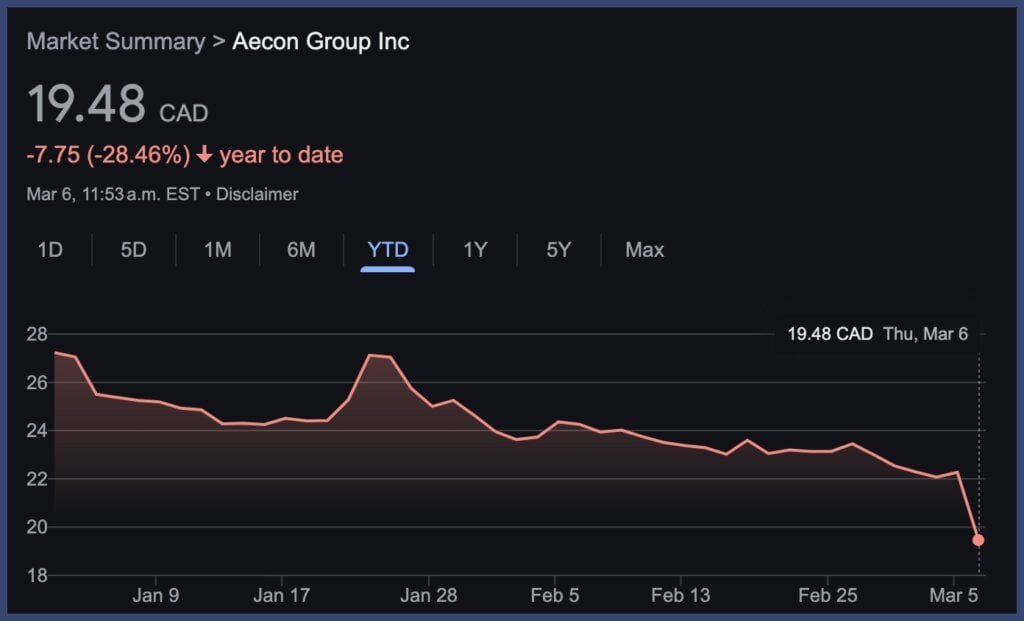Click the Mar 6 data point dot
1024x621 pixels.
tap(978, 540)
